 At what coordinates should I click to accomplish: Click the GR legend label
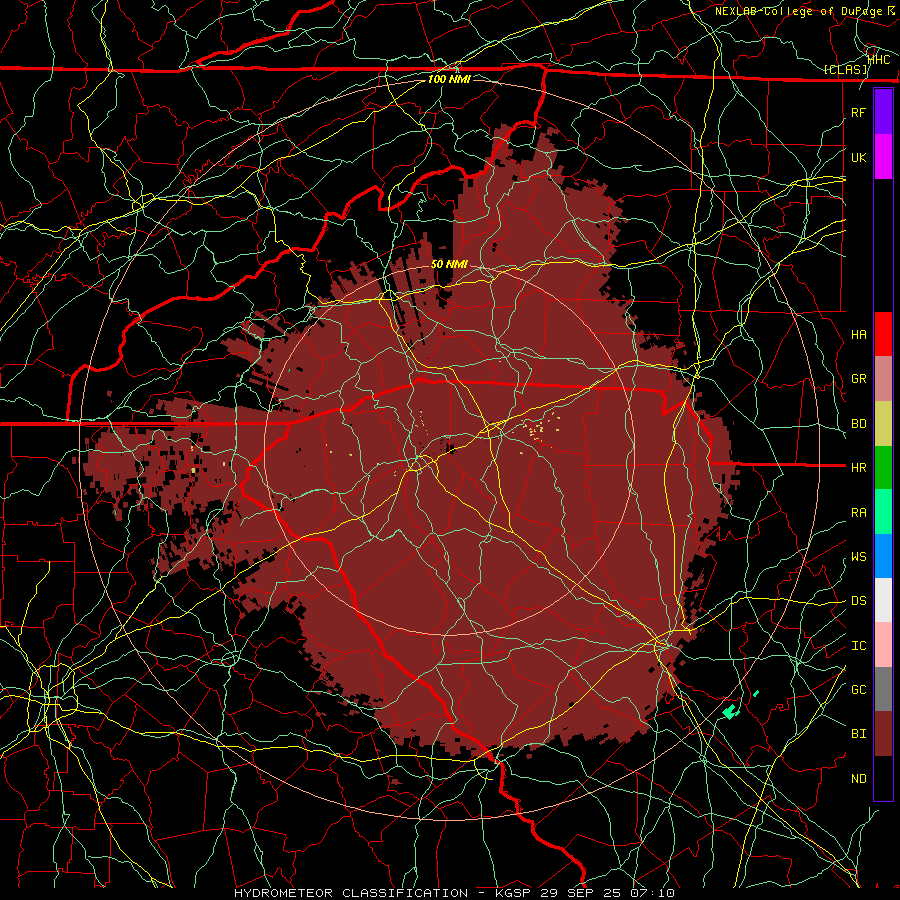[x=859, y=379]
